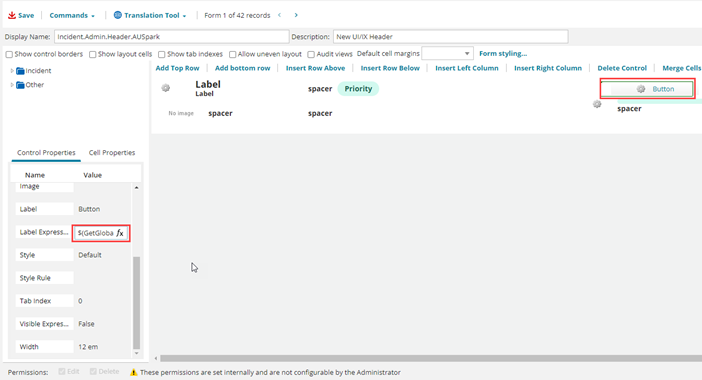
Task: Click the canvas scroll left arrow
Action: point(156,358)
